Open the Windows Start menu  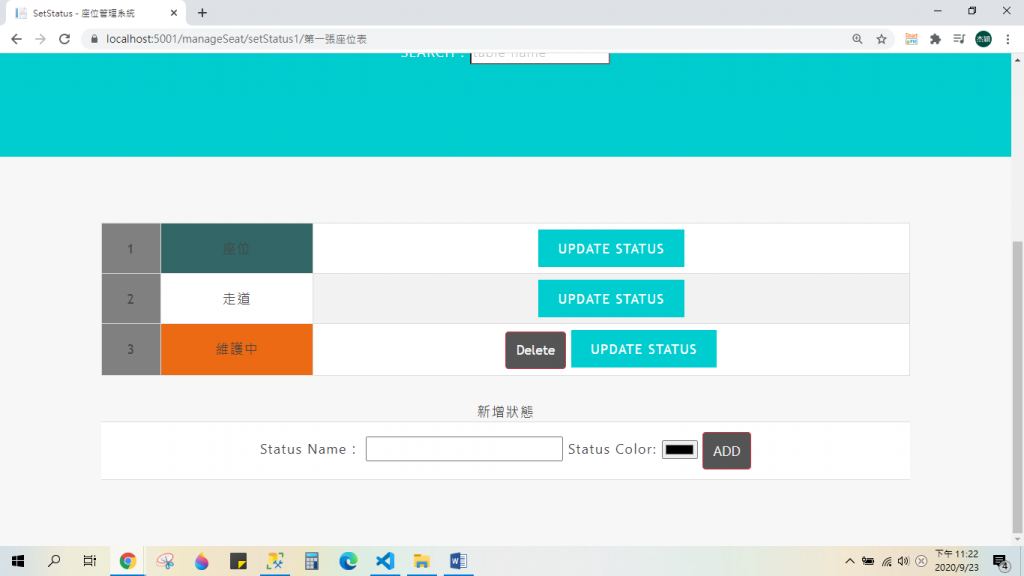18,561
